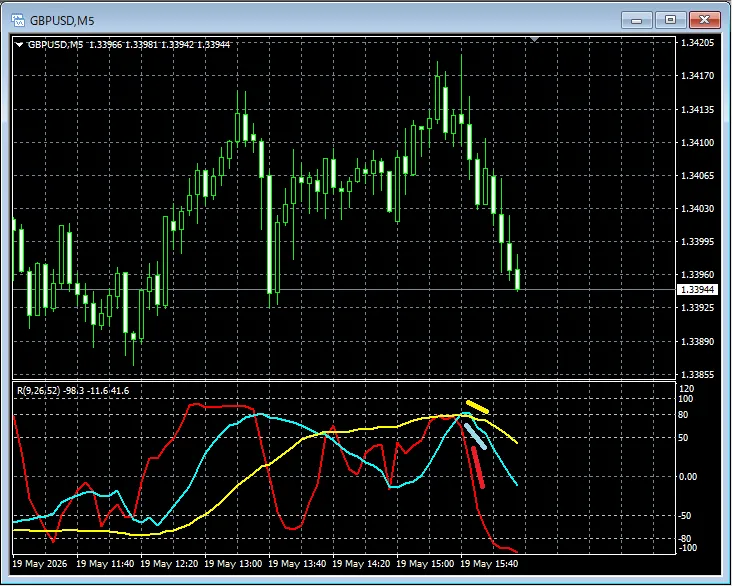Close the GBPUSD,M5 chart window

point(704,20)
